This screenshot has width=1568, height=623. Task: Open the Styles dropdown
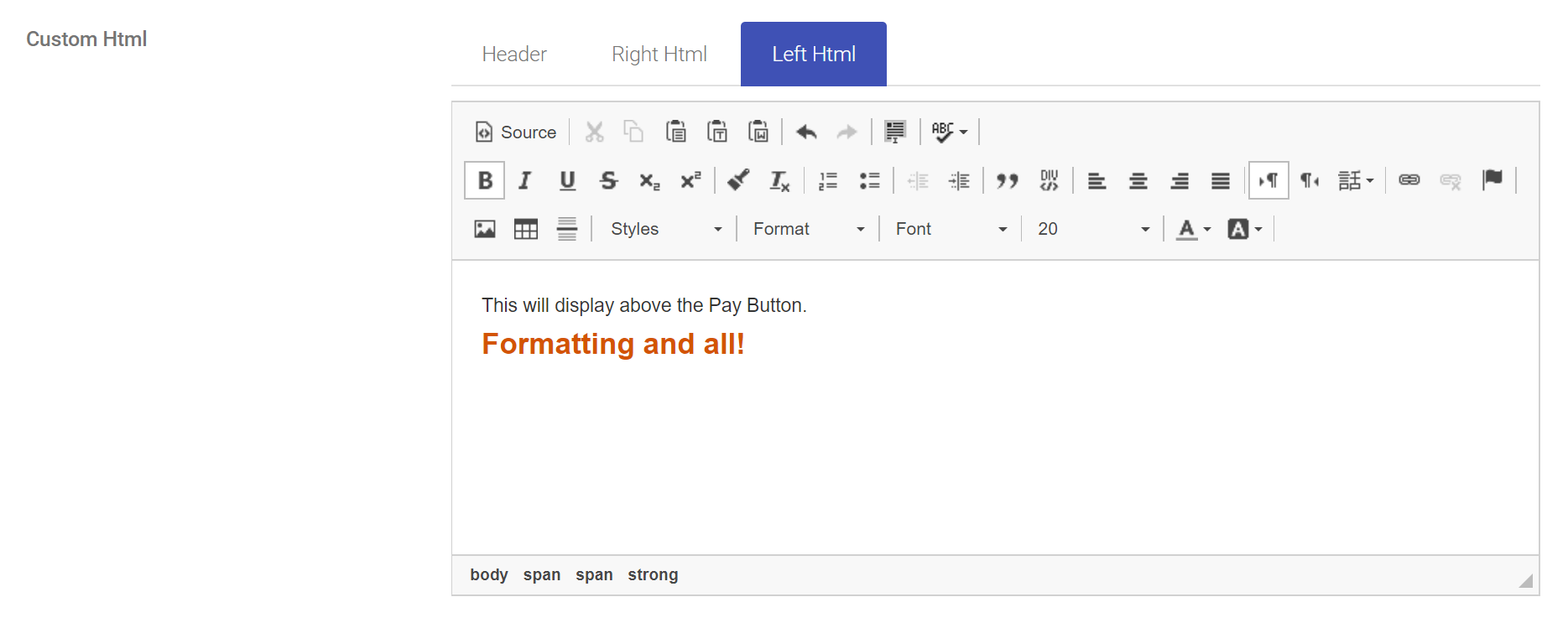click(x=666, y=229)
